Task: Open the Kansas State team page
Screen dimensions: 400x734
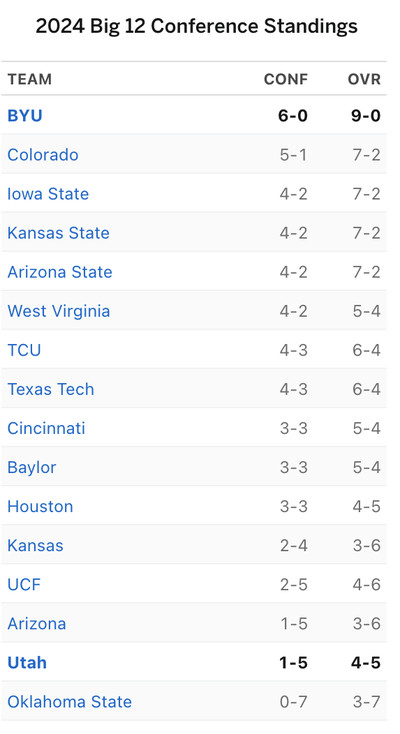Action: [58, 233]
